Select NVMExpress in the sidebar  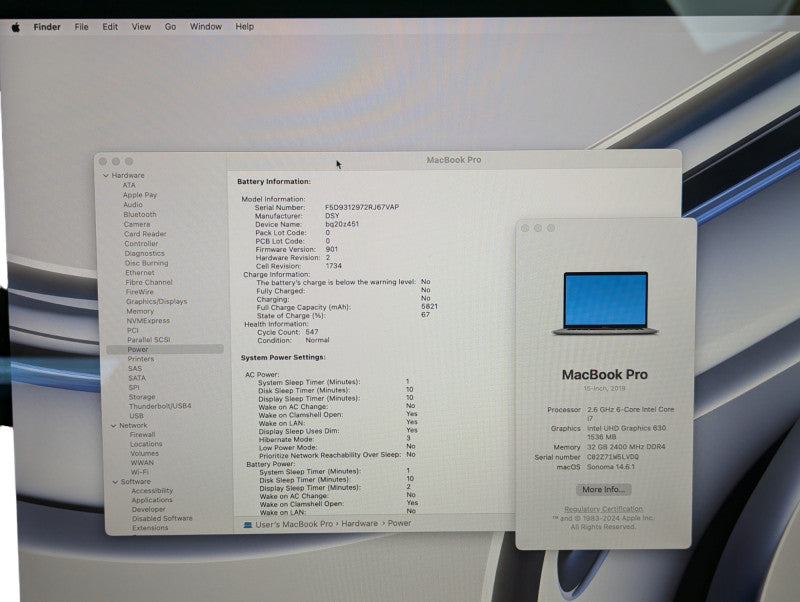148,321
